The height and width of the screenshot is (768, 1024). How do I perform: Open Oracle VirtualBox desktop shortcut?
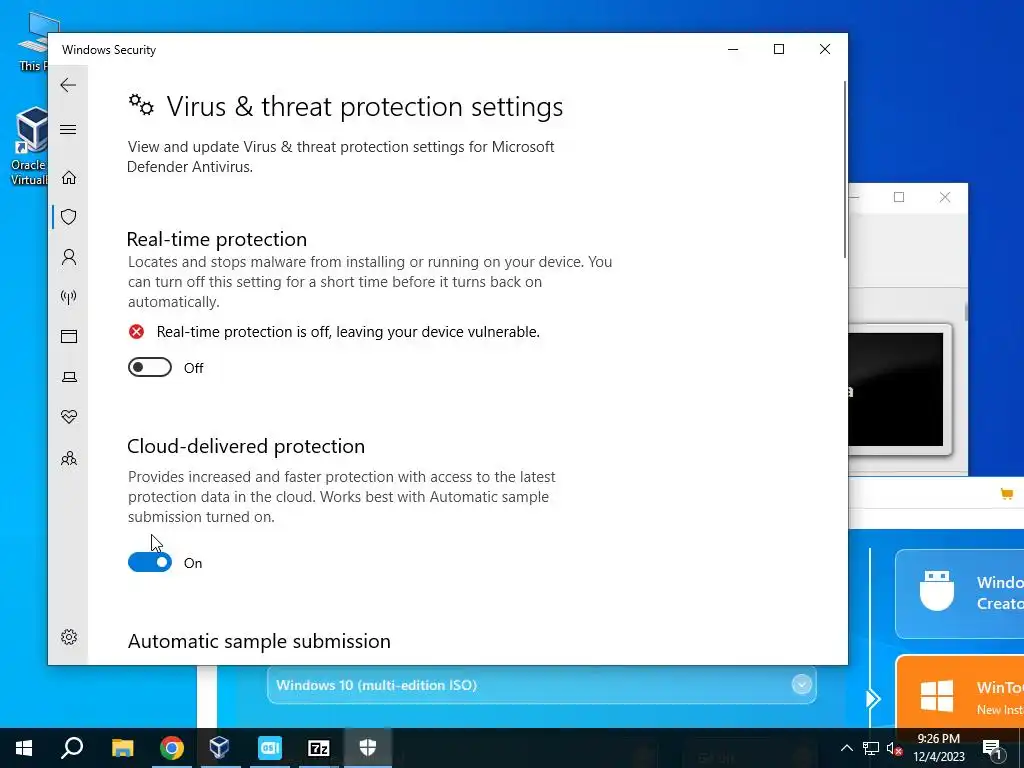[x=28, y=146]
